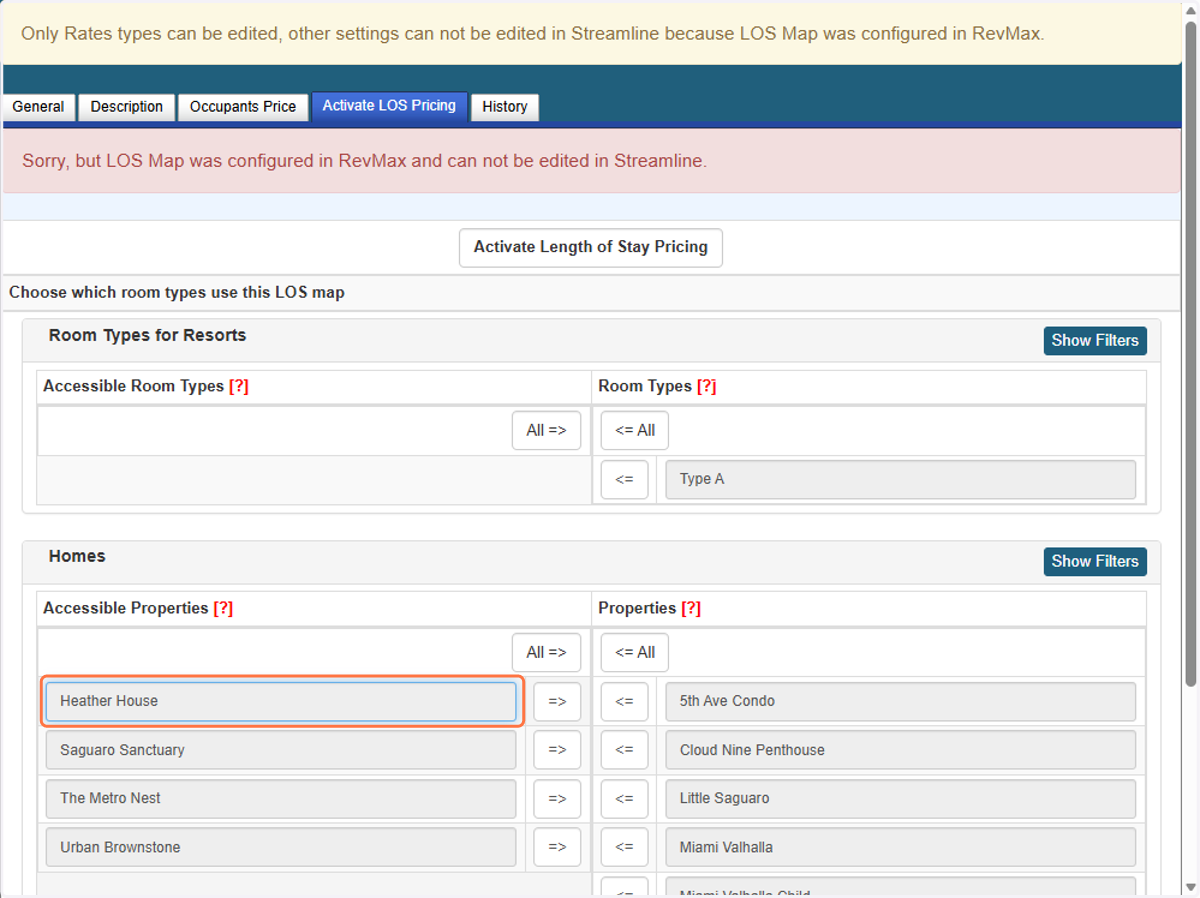Click 'Choose which room types use this LOS map' text
The image size is (1200, 898).
click(177, 293)
